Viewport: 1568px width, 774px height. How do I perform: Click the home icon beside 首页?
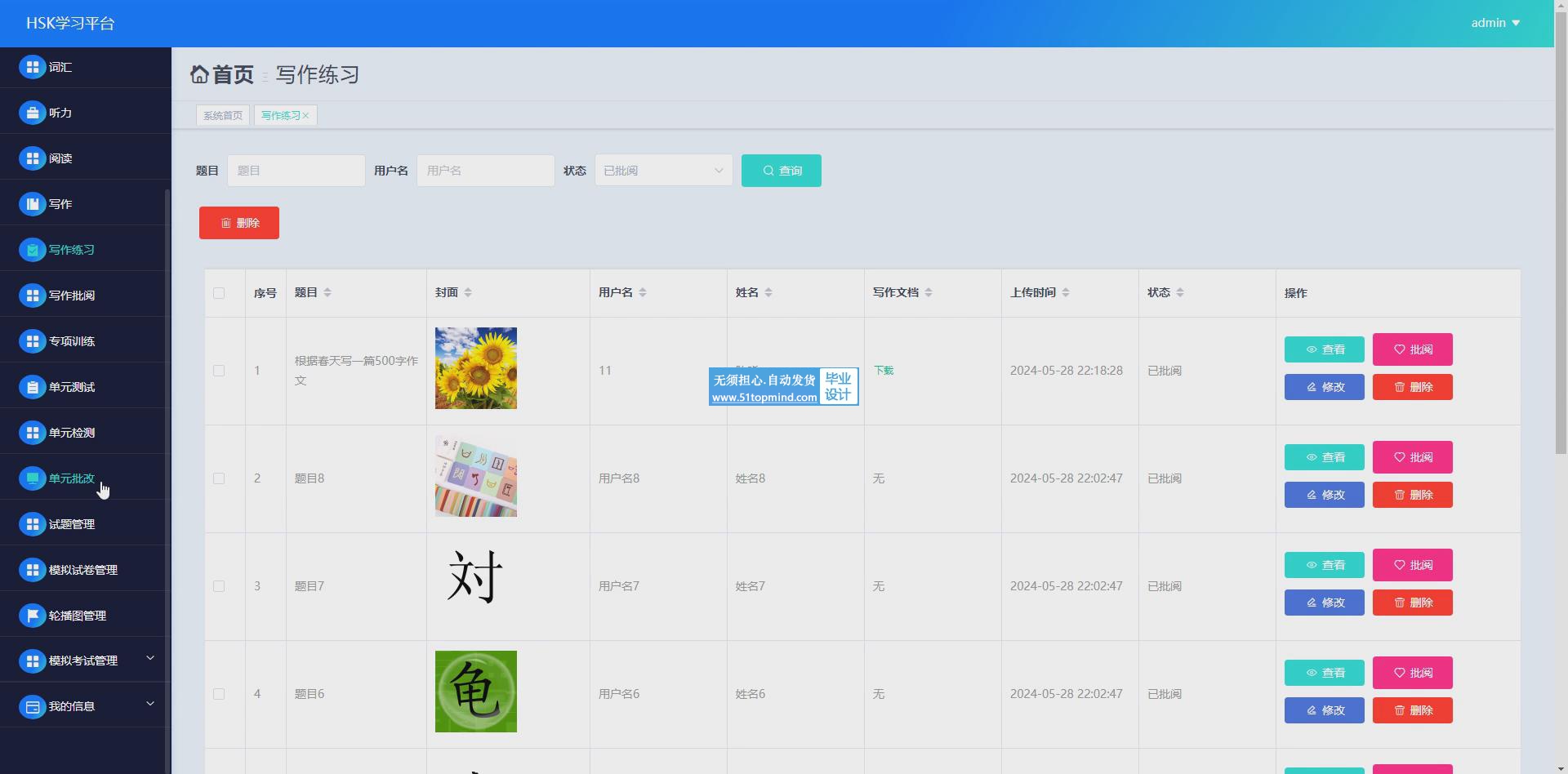(x=199, y=74)
